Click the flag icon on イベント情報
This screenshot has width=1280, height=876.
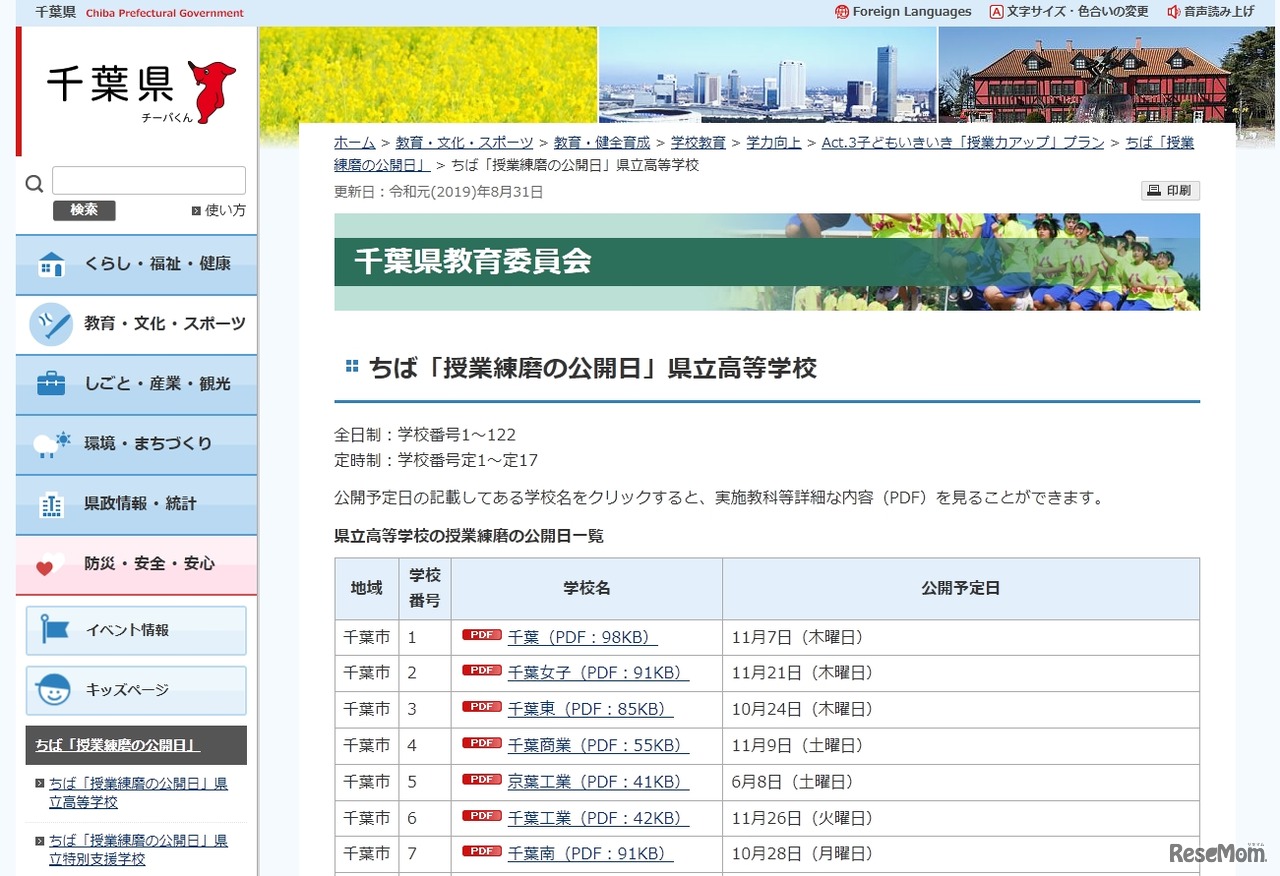[55, 630]
